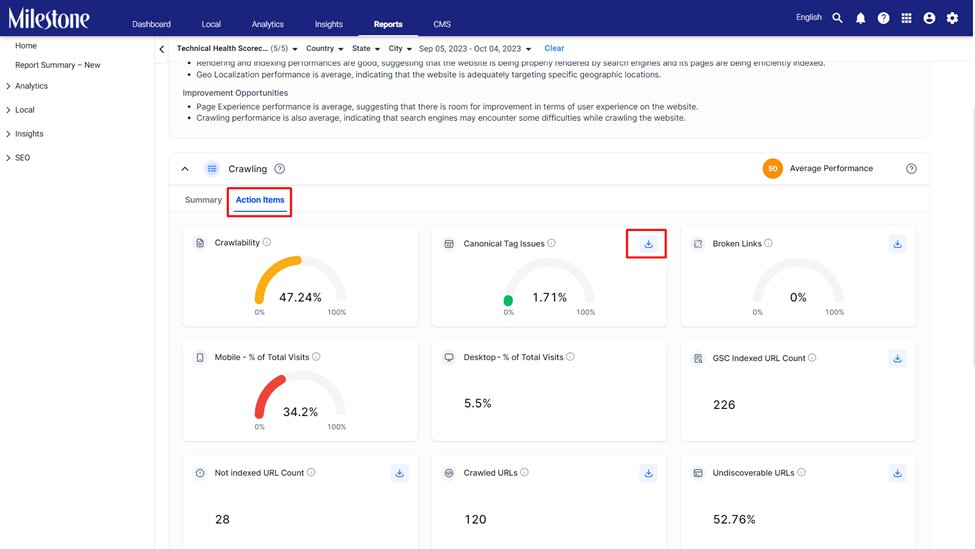This screenshot has width=975, height=549.
Task: Download the GSC Indexed URL Count data
Action: (897, 358)
